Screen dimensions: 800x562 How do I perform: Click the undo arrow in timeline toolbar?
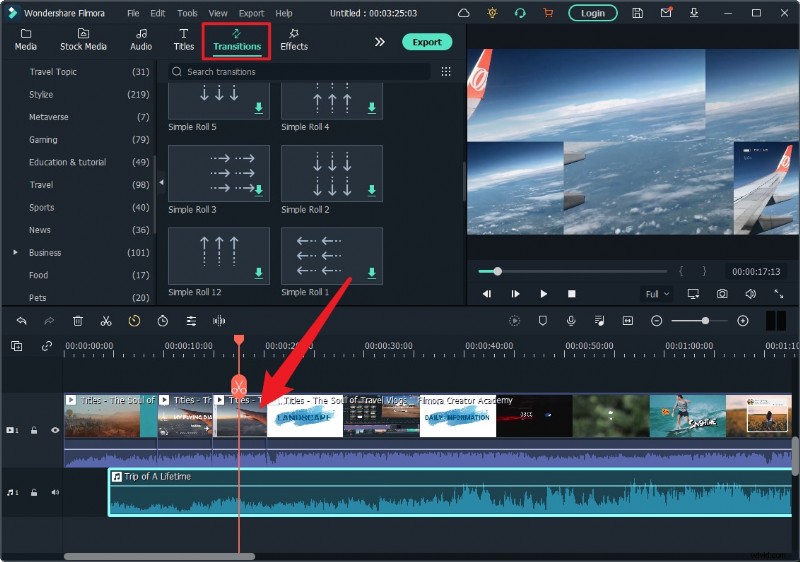click(x=21, y=321)
